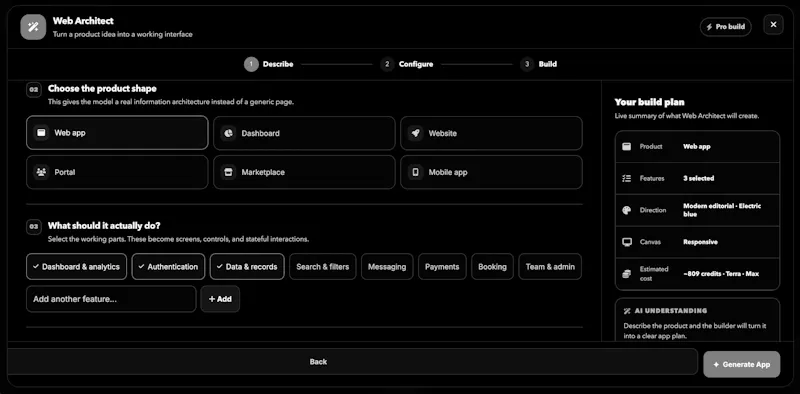Click the Back button
Viewport: 800px width, 394px height.
(x=352, y=361)
